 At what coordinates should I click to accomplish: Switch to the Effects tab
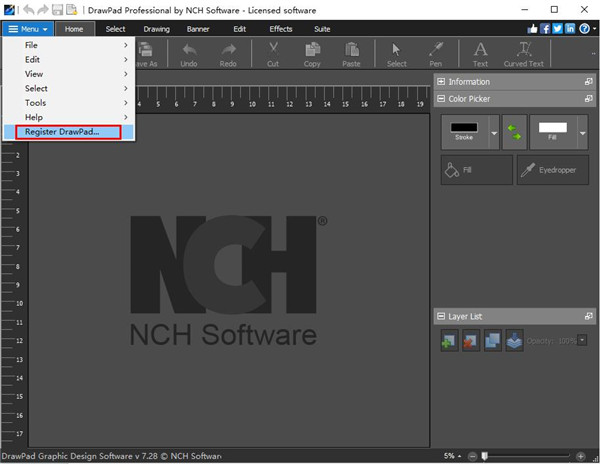coord(281,29)
